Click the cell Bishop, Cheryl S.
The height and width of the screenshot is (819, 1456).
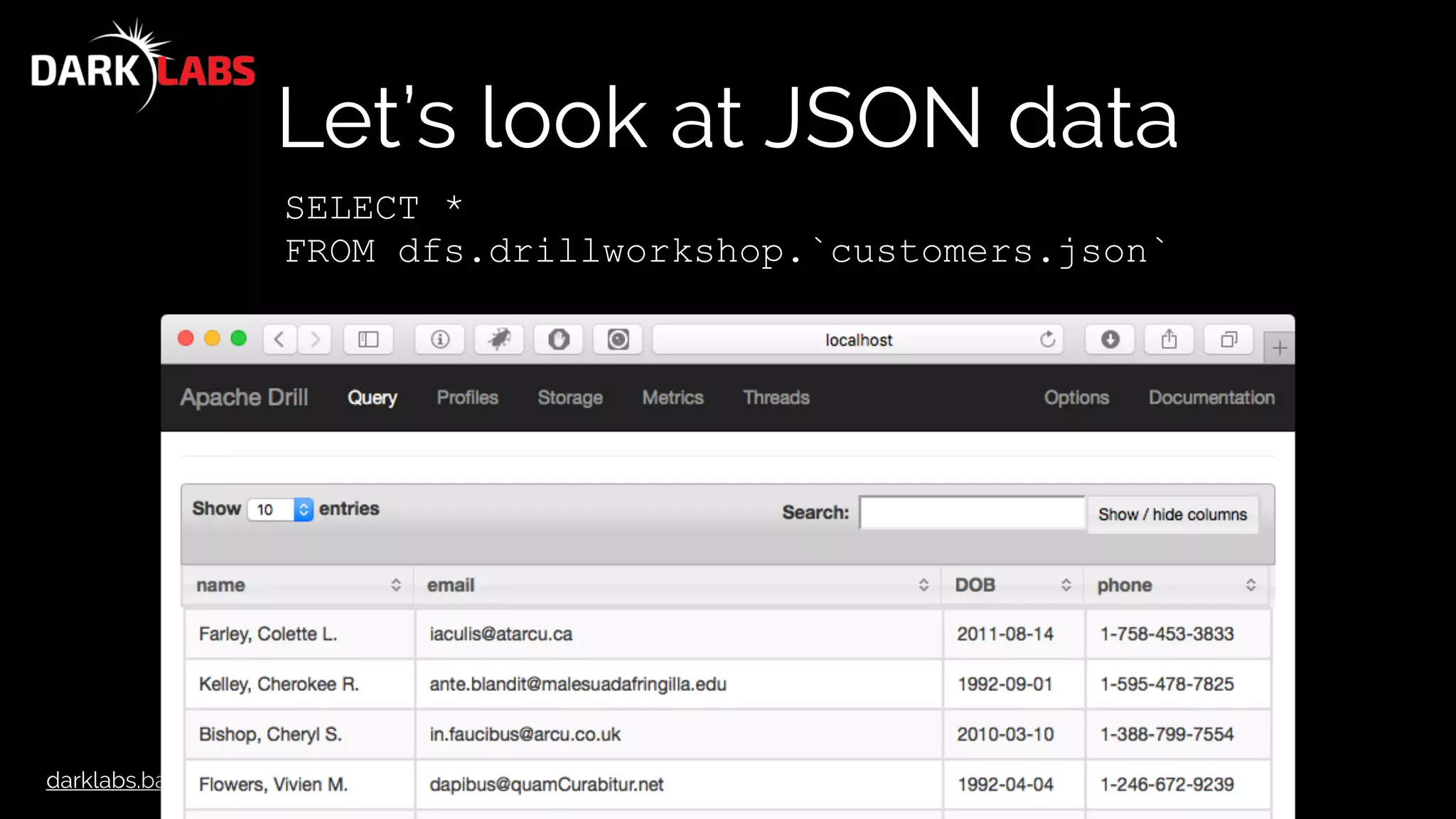click(299, 734)
